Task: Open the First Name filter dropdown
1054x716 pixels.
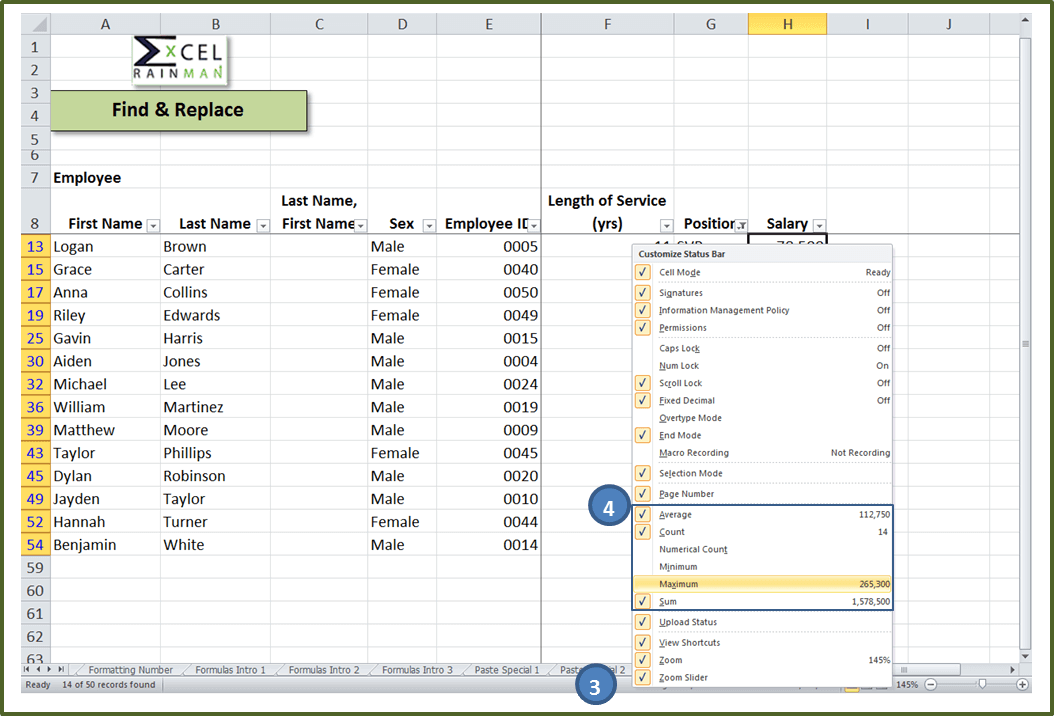Action: (153, 225)
